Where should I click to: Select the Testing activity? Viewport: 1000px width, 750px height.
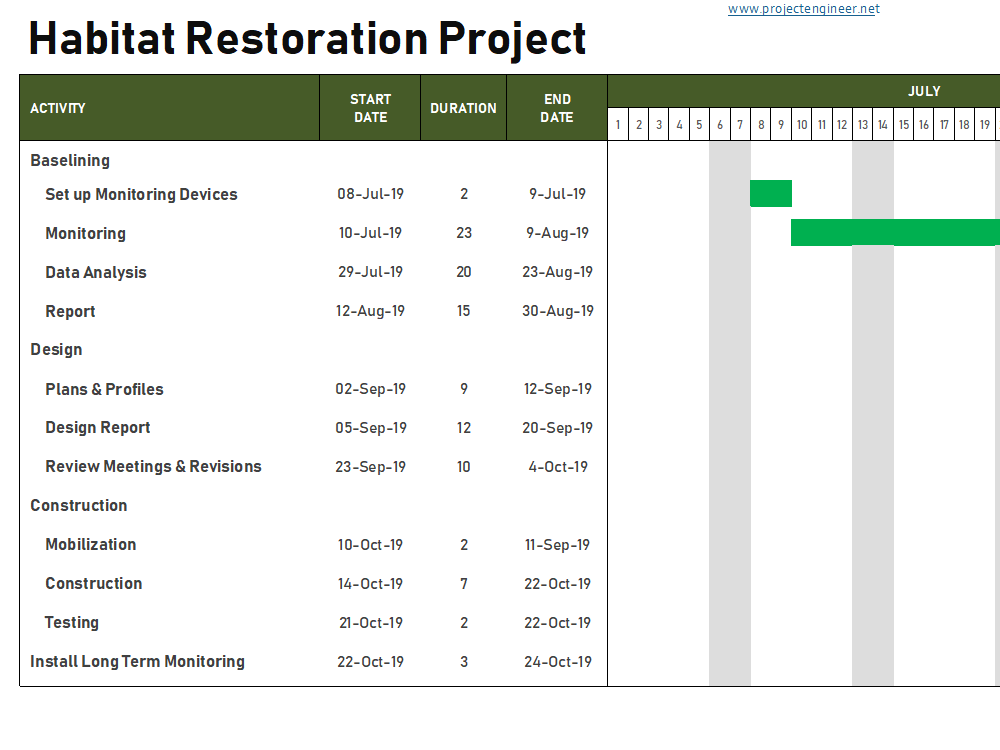[x=71, y=622]
